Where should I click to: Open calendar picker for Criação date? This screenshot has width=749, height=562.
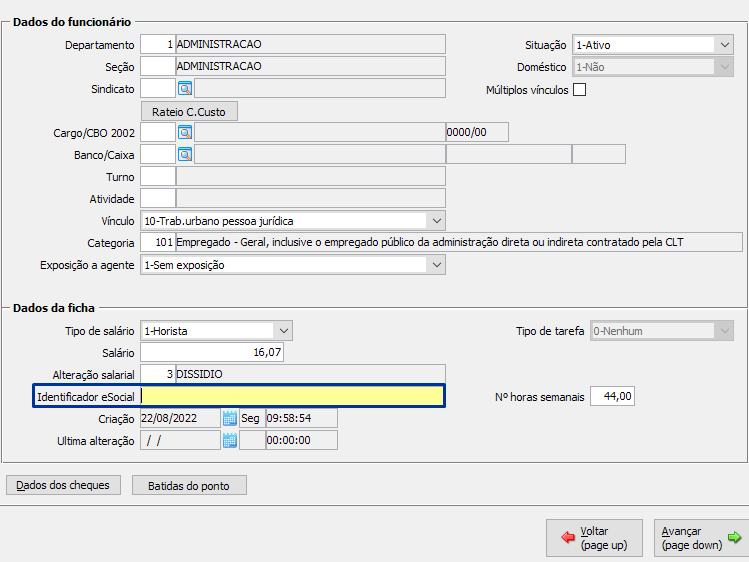(230, 418)
